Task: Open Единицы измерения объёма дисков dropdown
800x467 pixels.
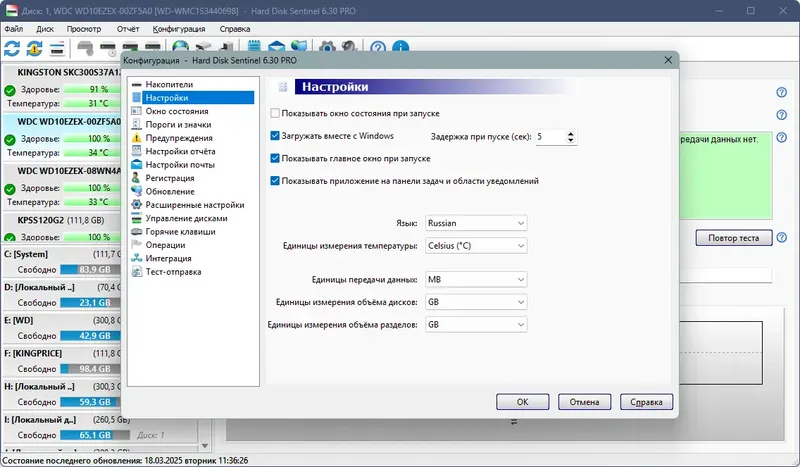Action: [x=476, y=302]
